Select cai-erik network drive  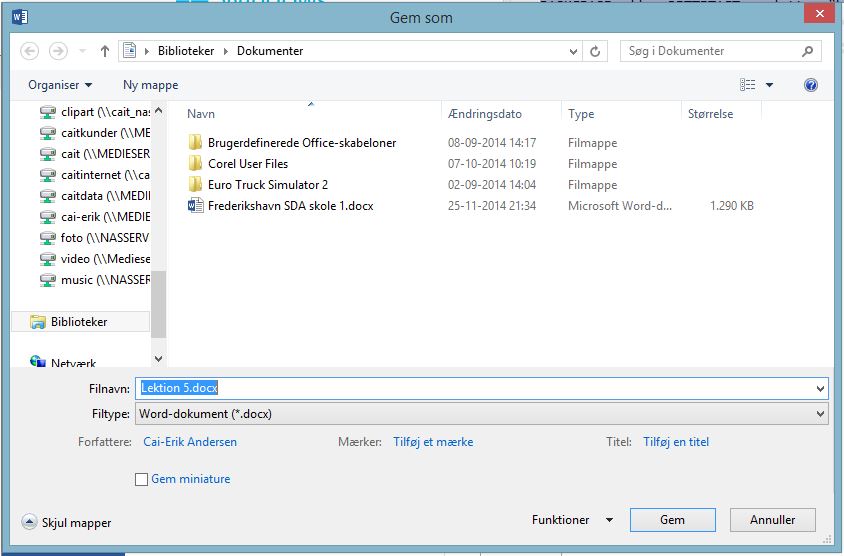[x=95, y=217]
